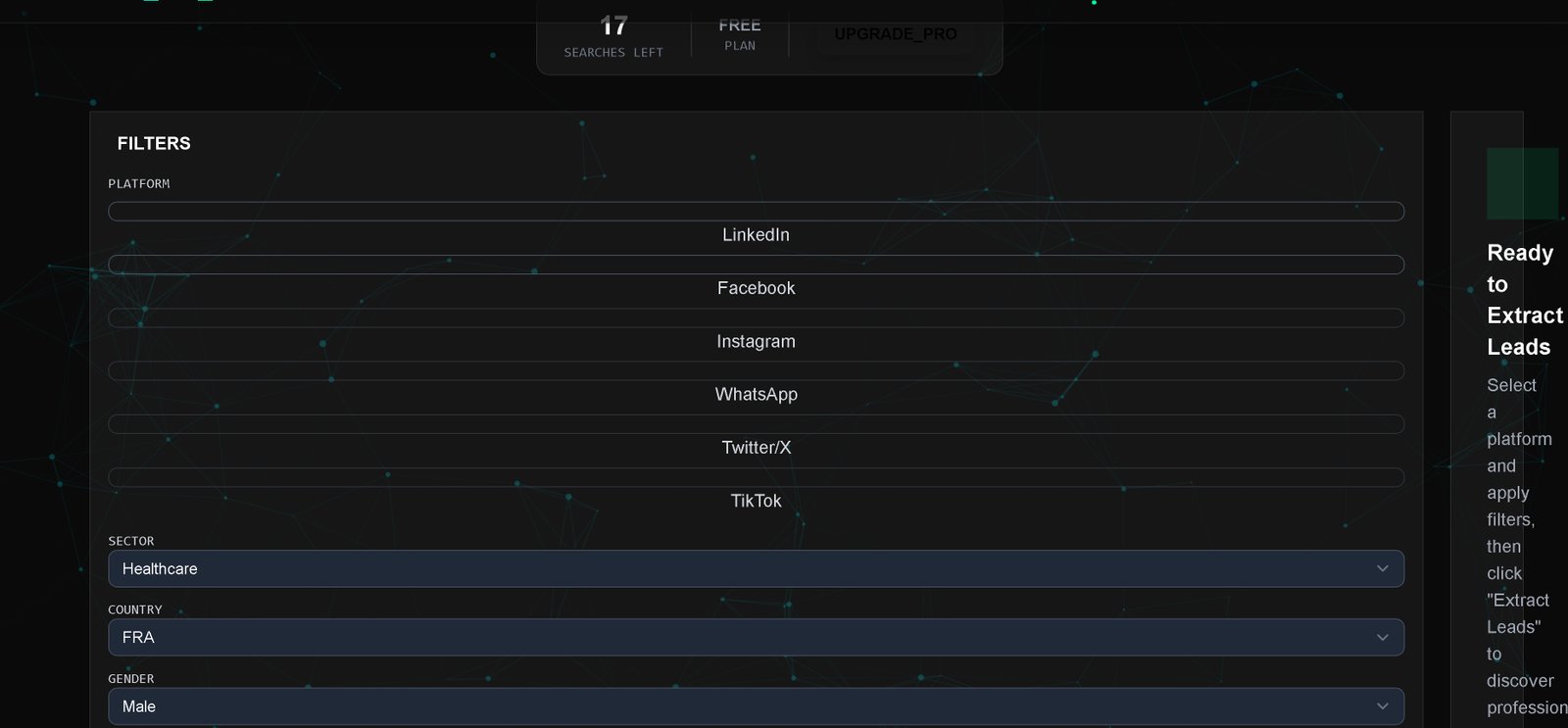The image size is (1568, 728).
Task: Click the PLATFORM section label
Action: tap(139, 184)
